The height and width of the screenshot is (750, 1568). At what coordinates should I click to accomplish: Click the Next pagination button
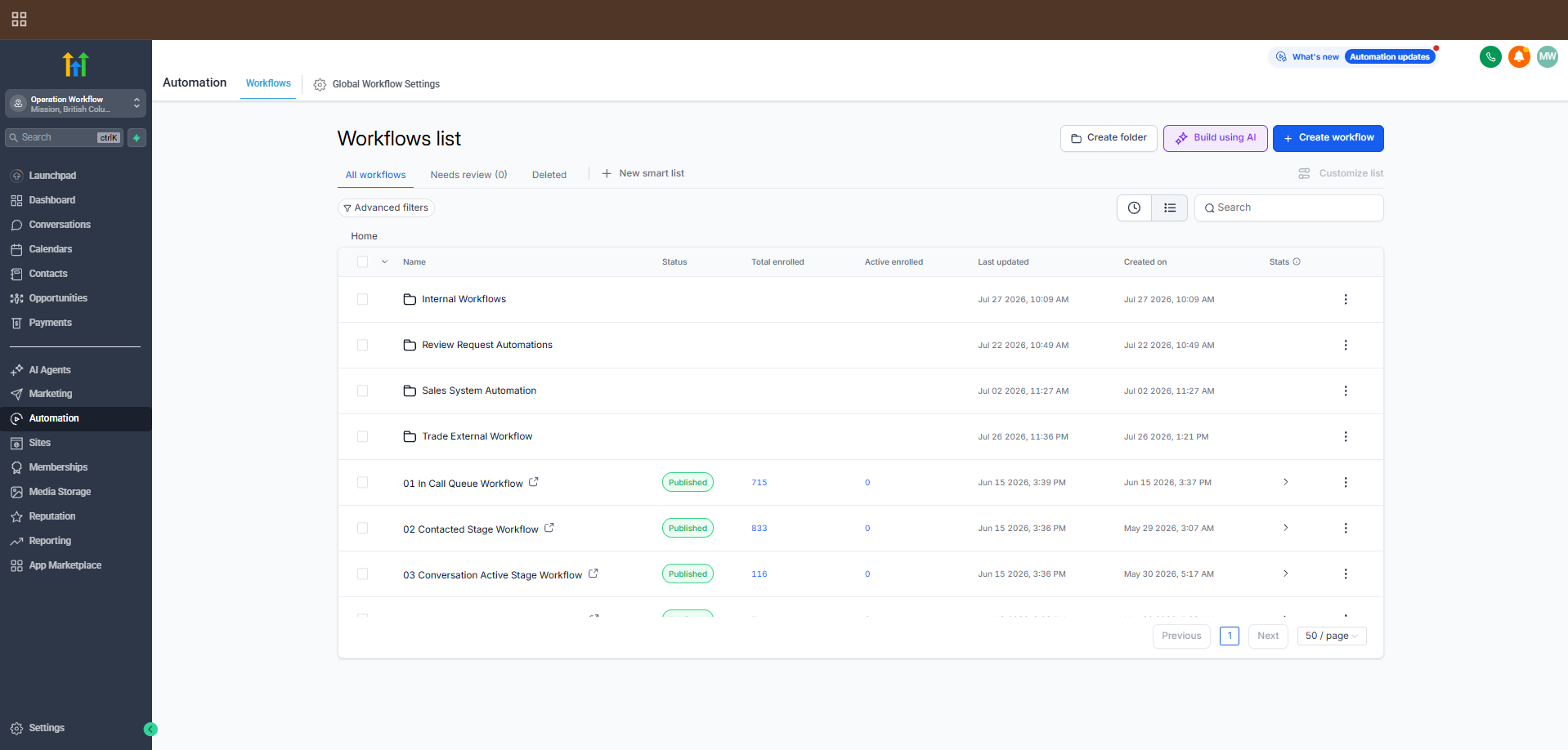point(1268,636)
